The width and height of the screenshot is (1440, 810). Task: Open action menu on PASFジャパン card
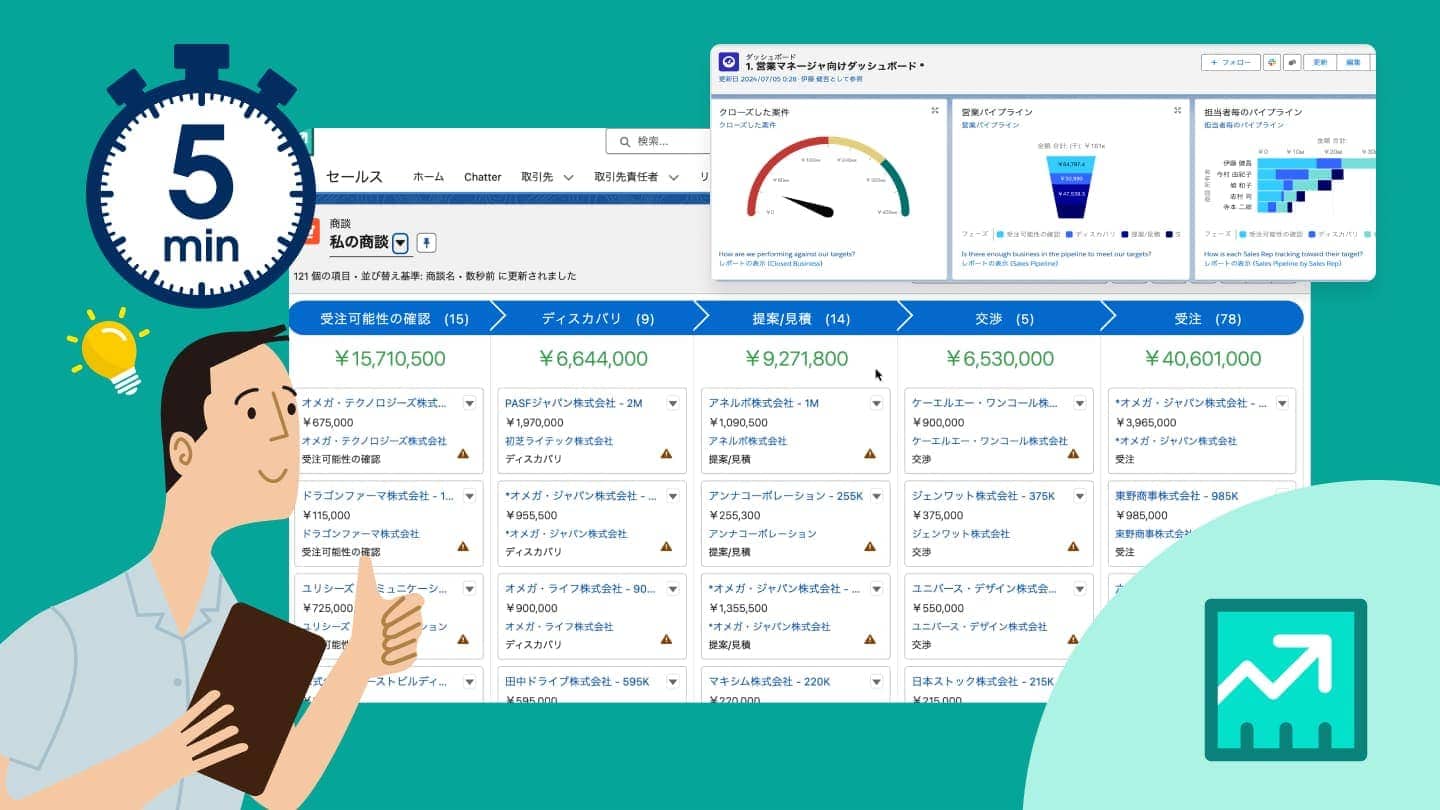point(673,403)
